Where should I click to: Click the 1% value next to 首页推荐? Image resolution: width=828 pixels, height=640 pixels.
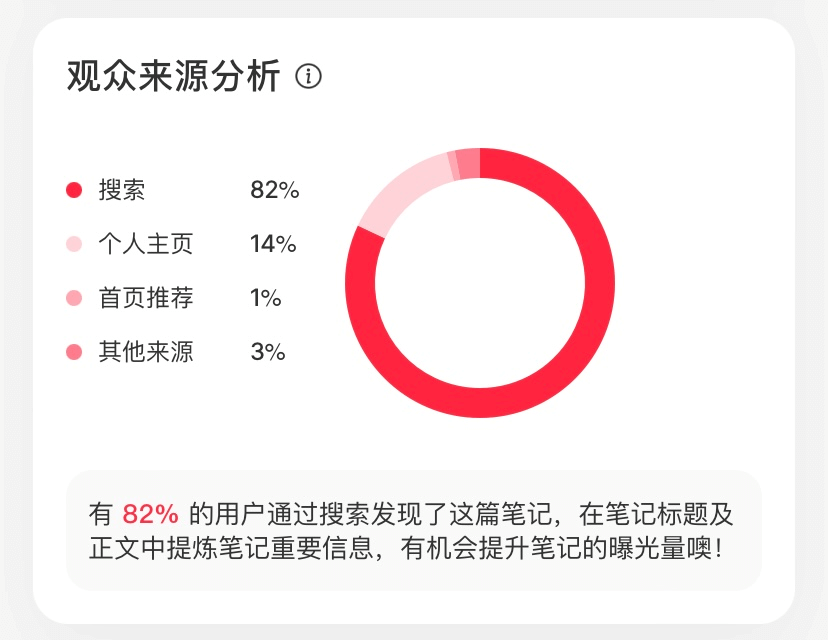266,298
